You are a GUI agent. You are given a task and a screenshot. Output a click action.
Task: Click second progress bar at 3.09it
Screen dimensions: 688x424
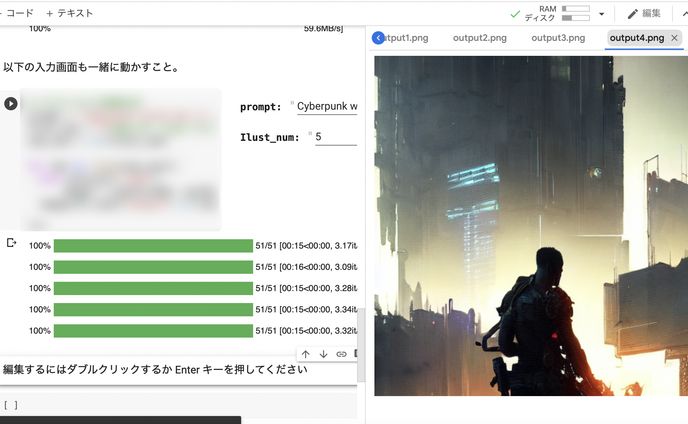pyautogui.click(x=153, y=267)
